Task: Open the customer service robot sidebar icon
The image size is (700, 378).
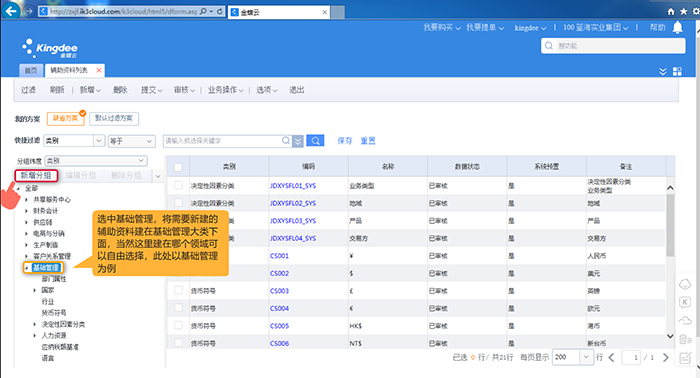Action: pyautogui.click(x=685, y=284)
